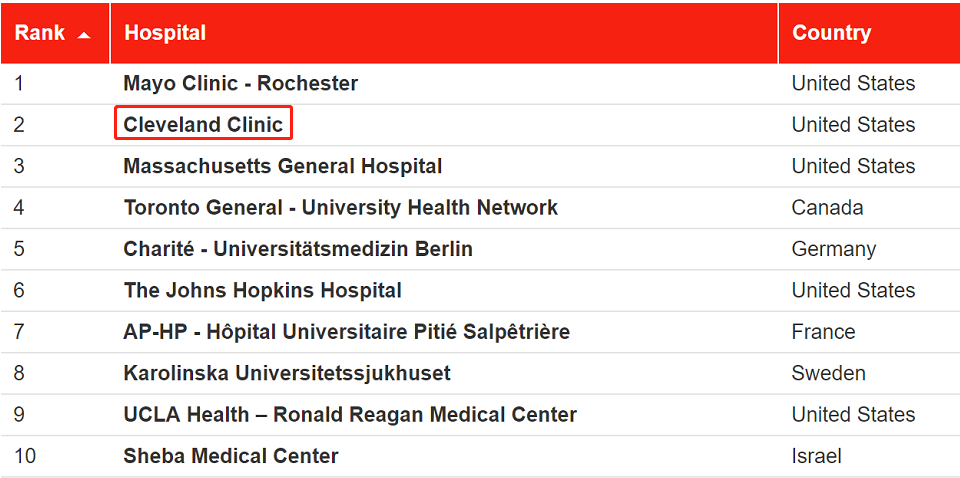The image size is (960, 478).
Task: Open Karolinska Universitetssjukhuset entry
Action: [287, 373]
